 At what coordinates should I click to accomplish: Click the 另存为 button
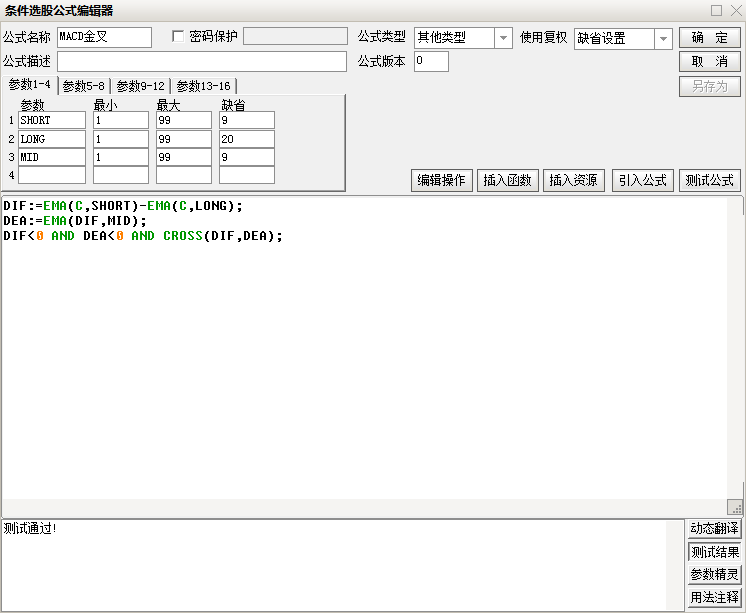pyautogui.click(x=709, y=86)
